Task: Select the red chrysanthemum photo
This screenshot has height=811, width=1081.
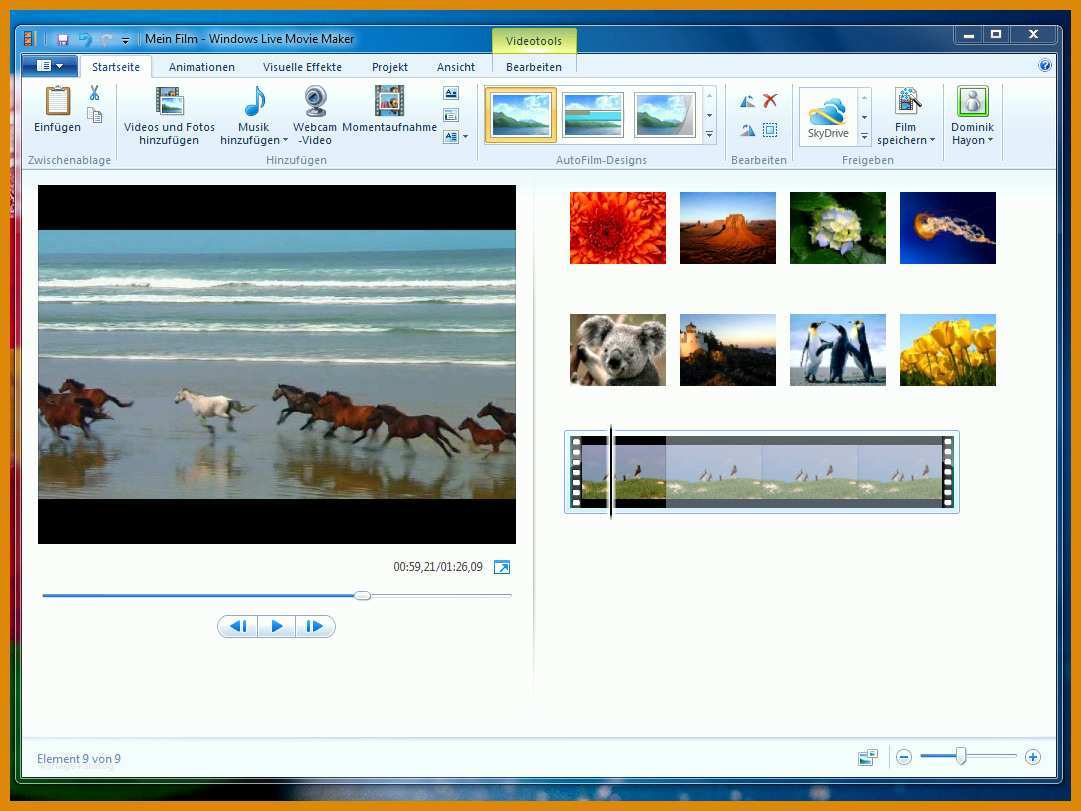Action: pos(618,228)
